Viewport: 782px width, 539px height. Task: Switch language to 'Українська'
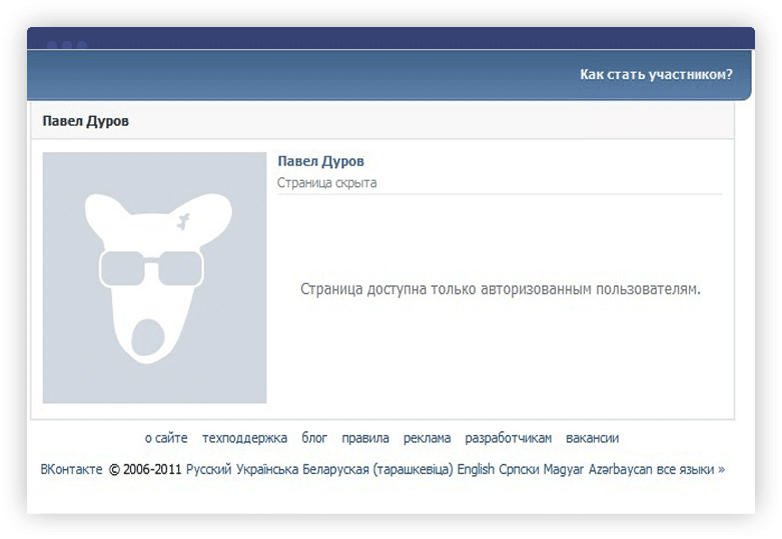coord(267,470)
